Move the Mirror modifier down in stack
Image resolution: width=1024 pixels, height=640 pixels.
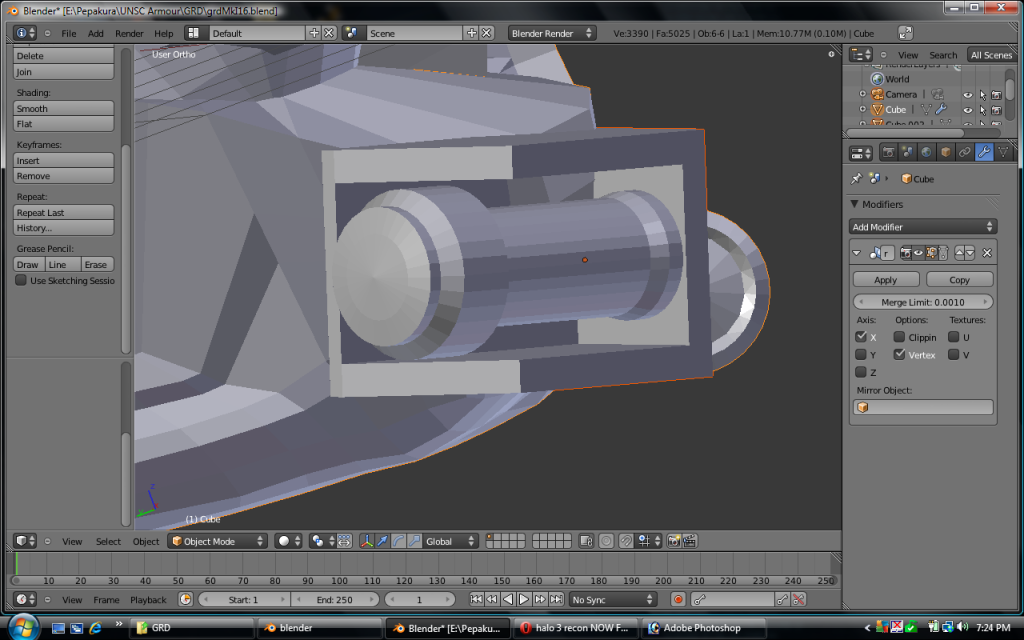970,253
